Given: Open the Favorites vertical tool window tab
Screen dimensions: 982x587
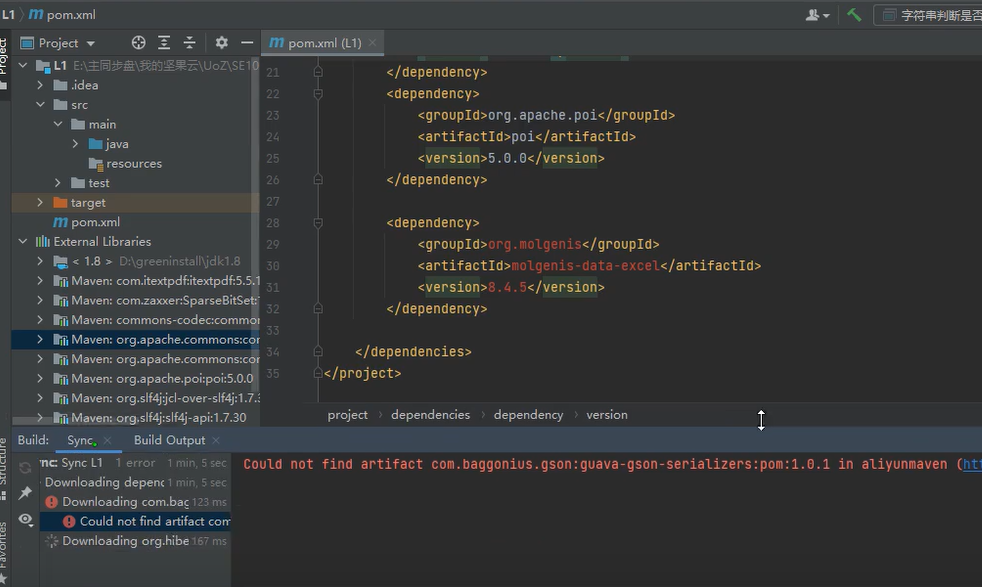Looking at the screenshot, I should pyautogui.click(x=4, y=551).
